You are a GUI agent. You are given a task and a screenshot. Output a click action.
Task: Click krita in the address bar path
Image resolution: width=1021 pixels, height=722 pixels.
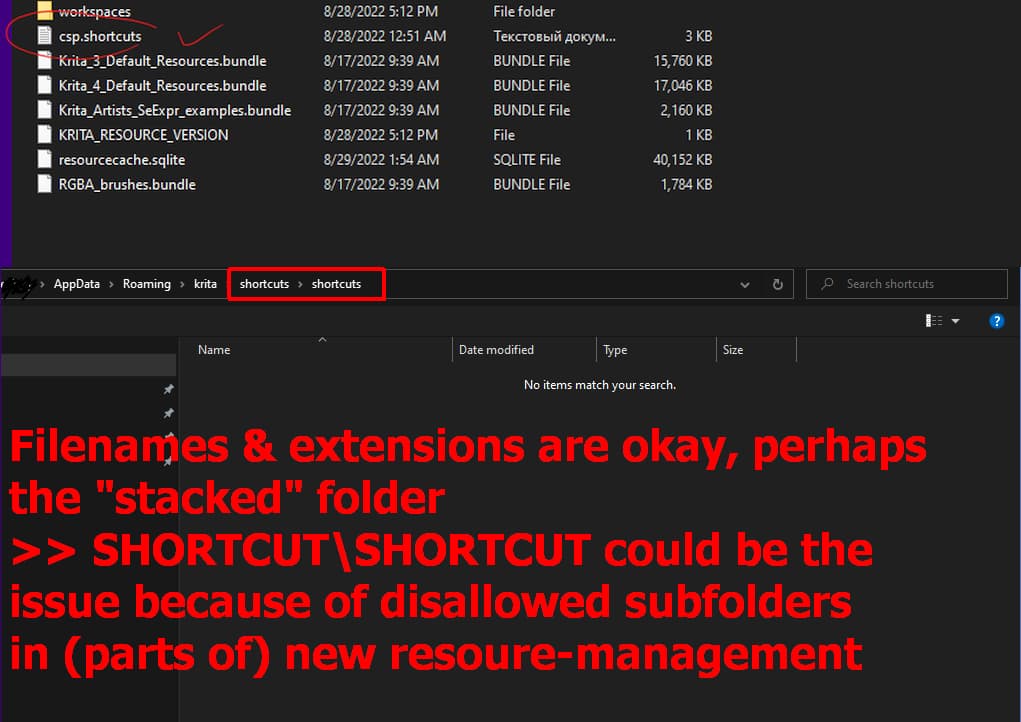(x=205, y=284)
